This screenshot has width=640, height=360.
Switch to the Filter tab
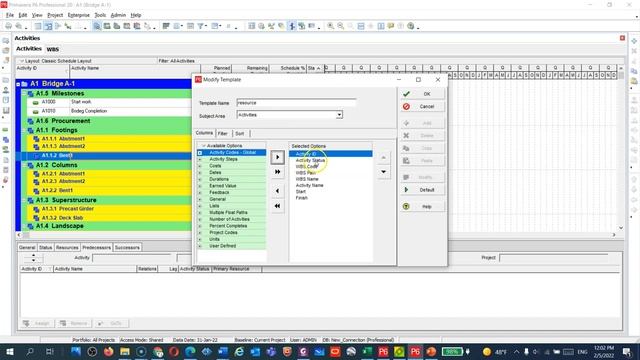222,133
